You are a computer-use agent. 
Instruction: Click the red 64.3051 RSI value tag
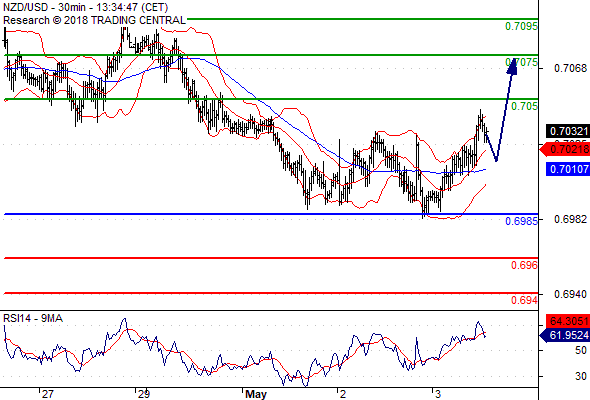tap(568, 321)
